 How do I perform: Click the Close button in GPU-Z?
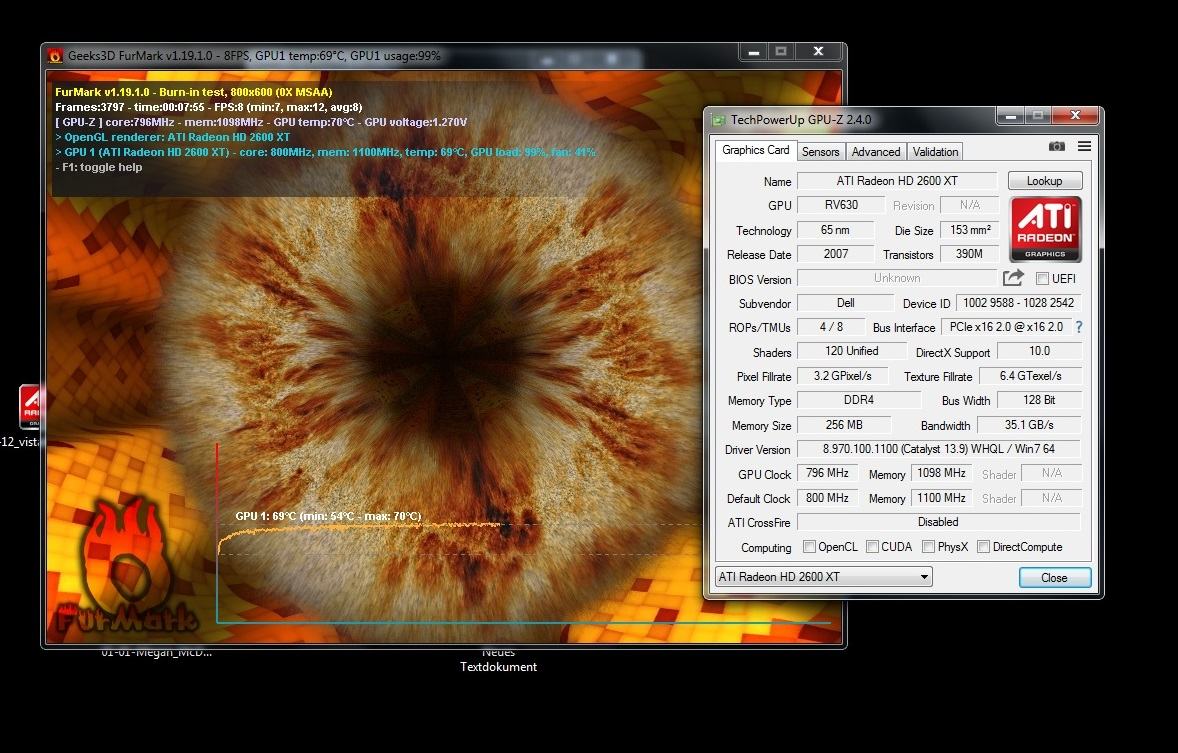[x=1054, y=577]
